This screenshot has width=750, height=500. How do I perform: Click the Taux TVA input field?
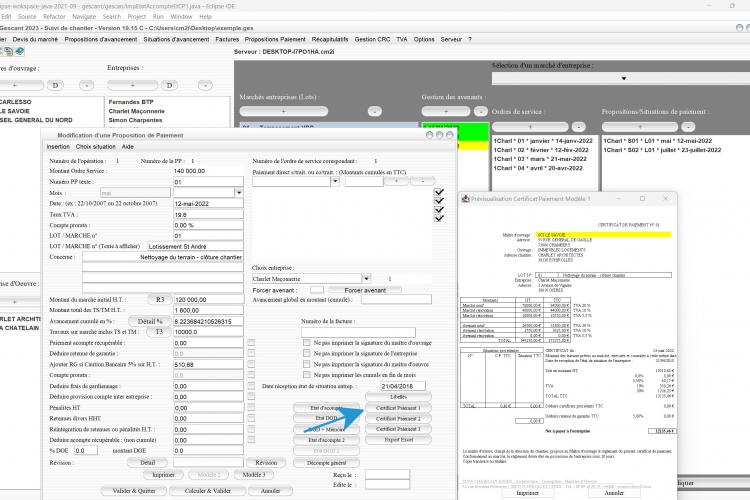(208, 214)
